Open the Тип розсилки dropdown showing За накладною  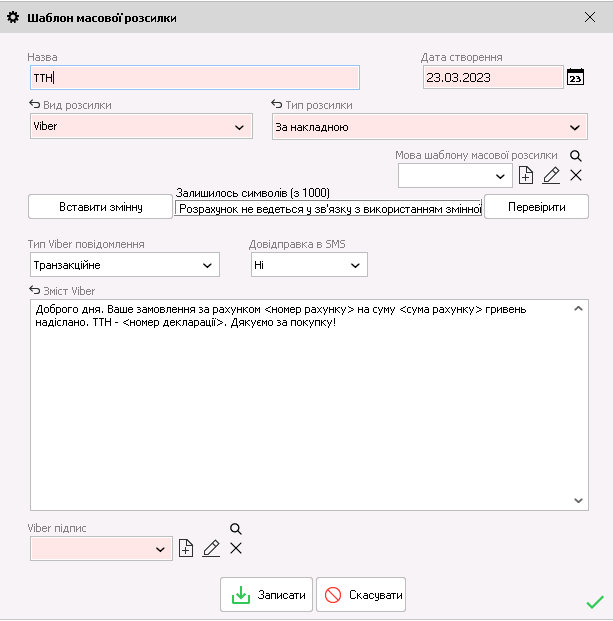click(430, 127)
